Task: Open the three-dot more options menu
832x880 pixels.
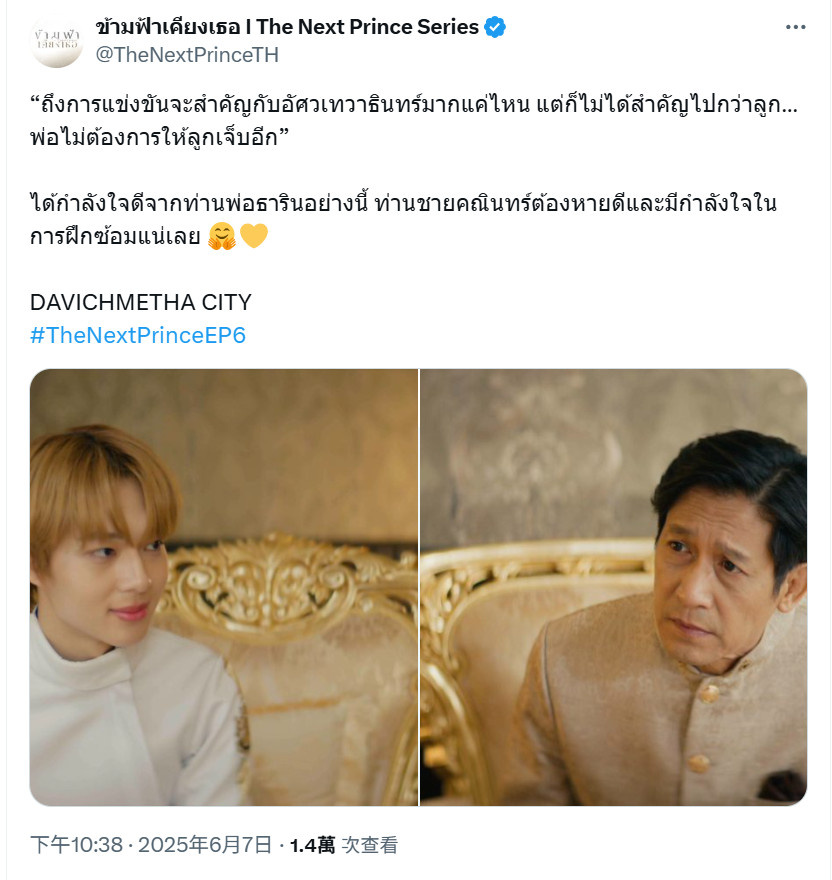Action: coord(795,27)
